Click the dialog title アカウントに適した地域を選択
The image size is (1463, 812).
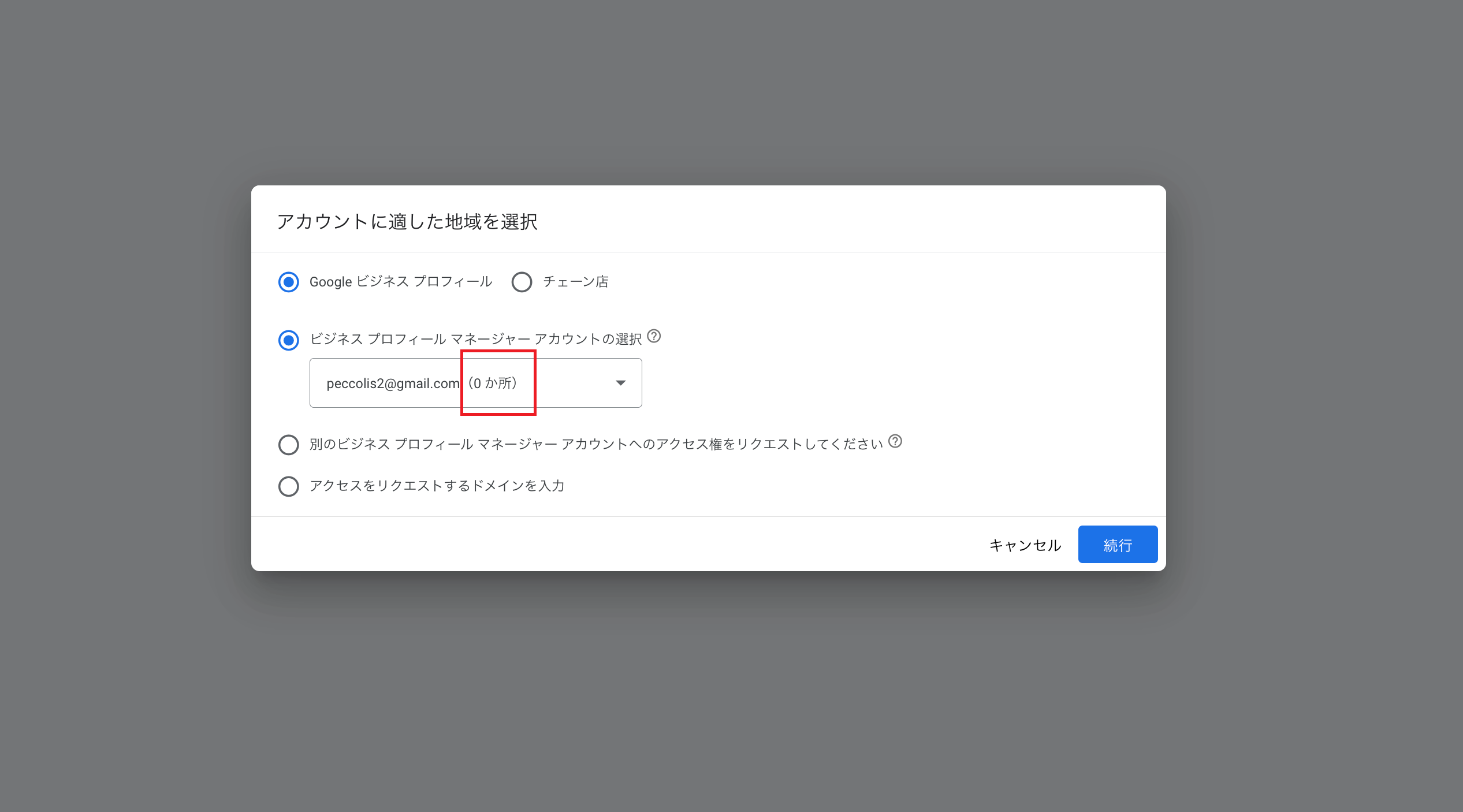click(407, 222)
